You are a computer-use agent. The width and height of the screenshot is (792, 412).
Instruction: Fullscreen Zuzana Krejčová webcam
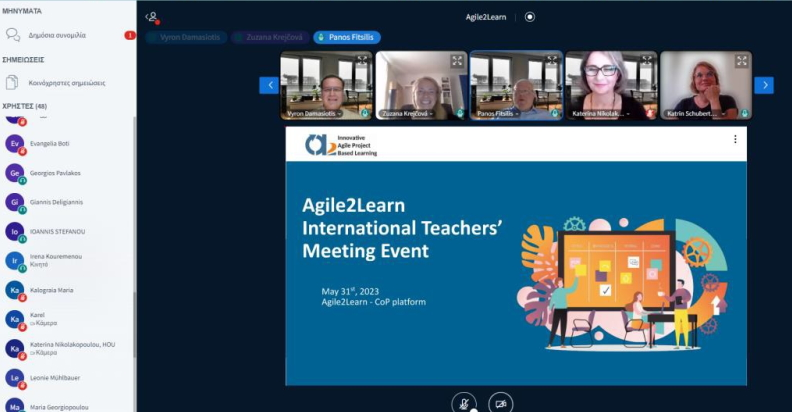pyautogui.click(x=457, y=61)
